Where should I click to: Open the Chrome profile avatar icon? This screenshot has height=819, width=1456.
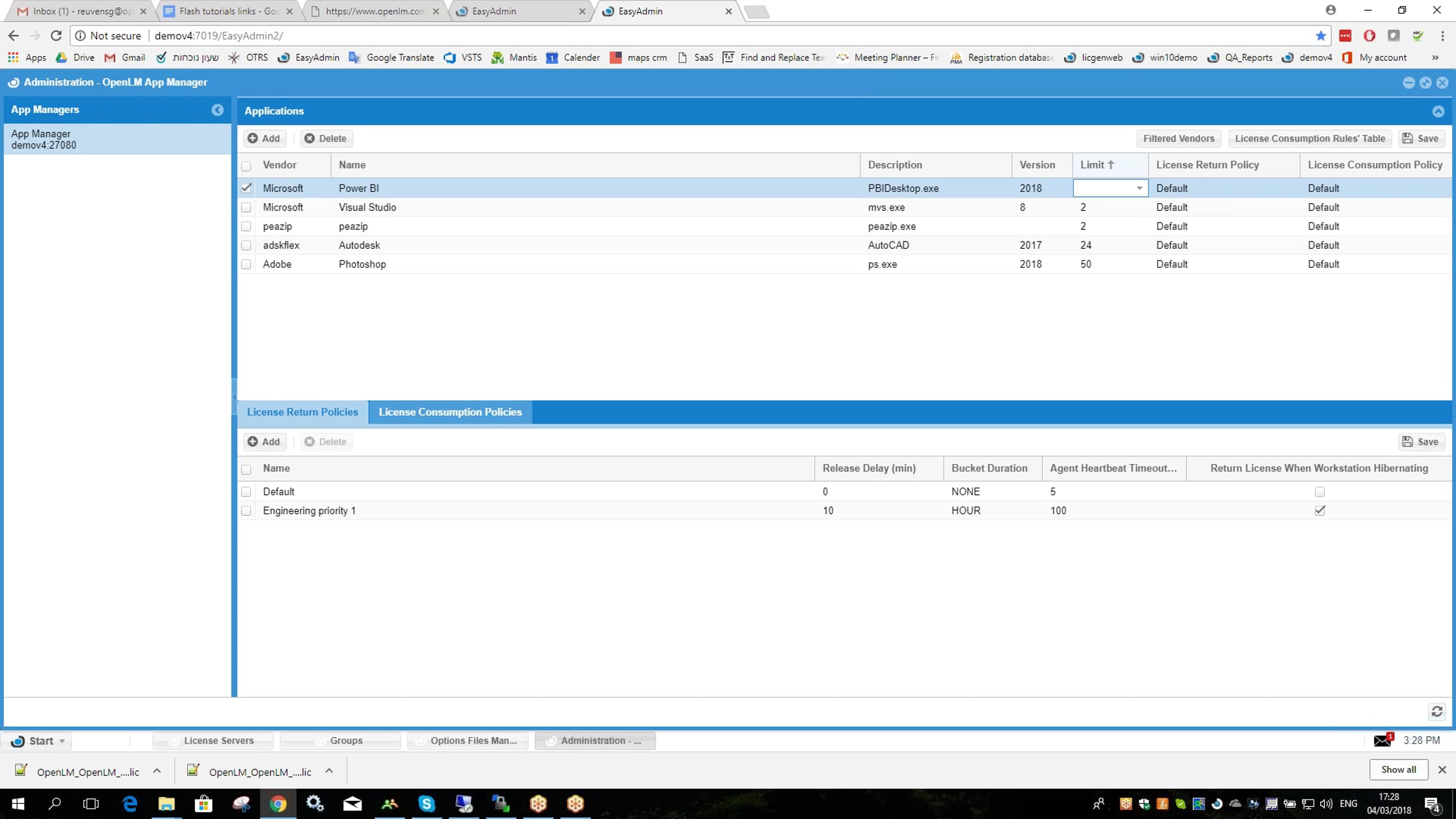tap(1330, 10)
